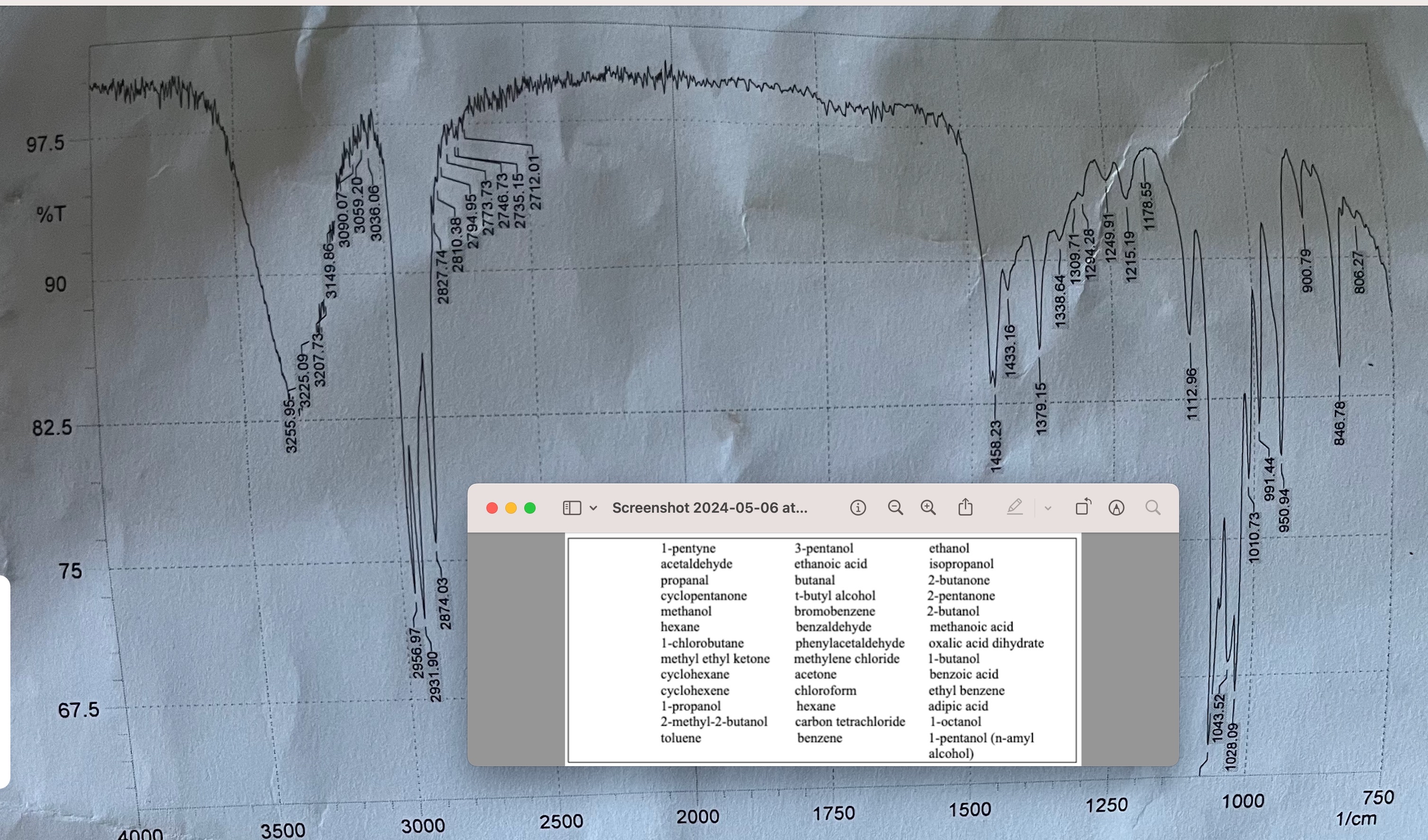Expand the highlight options dropdown arrow
Screen dimensions: 1428x840
tap(1048, 508)
